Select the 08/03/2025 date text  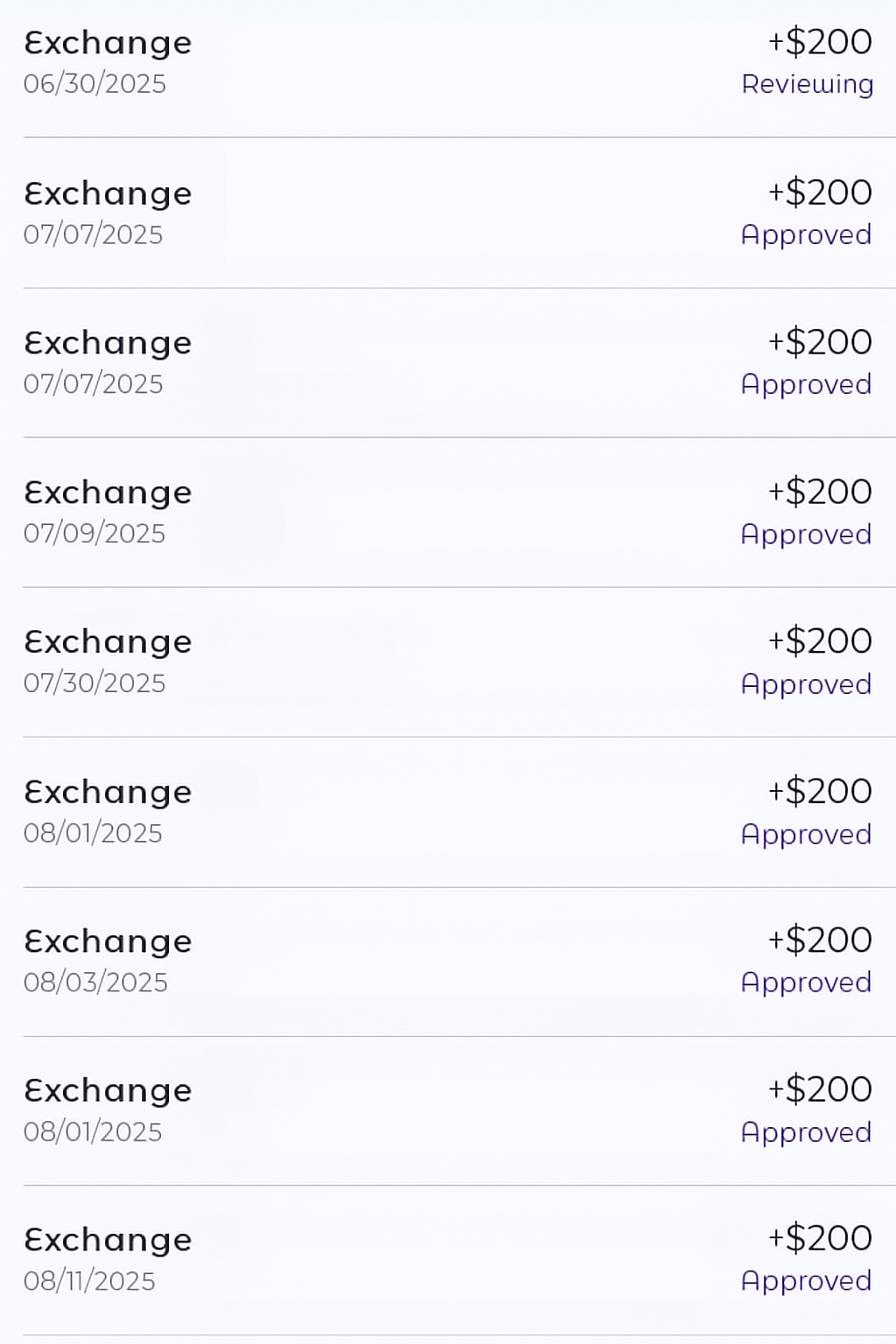click(95, 982)
